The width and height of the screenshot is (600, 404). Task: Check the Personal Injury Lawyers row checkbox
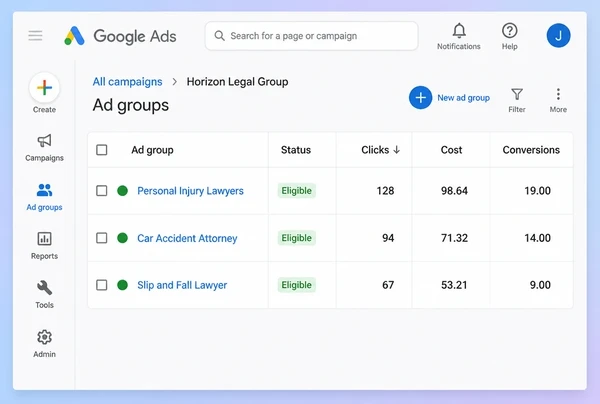(x=102, y=191)
